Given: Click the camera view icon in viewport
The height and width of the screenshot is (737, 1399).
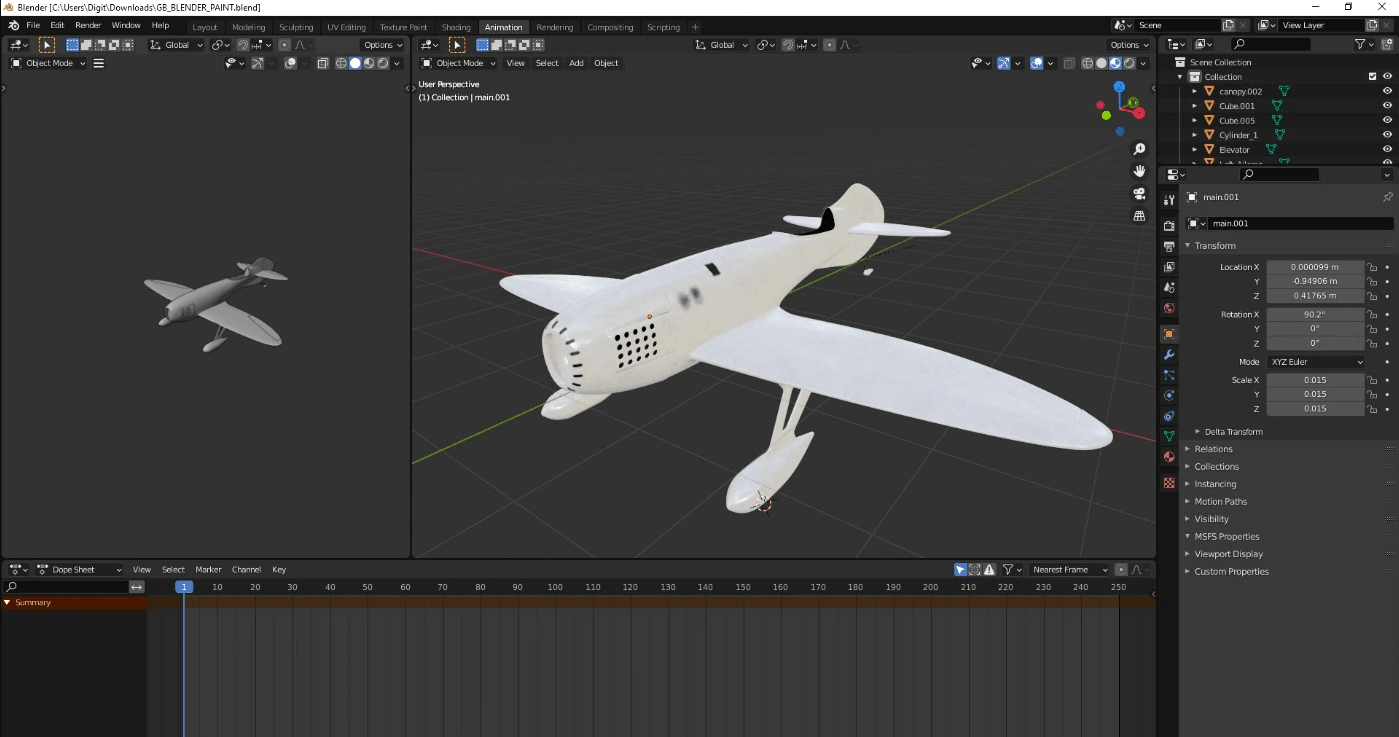Looking at the screenshot, I should coord(1139,193).
